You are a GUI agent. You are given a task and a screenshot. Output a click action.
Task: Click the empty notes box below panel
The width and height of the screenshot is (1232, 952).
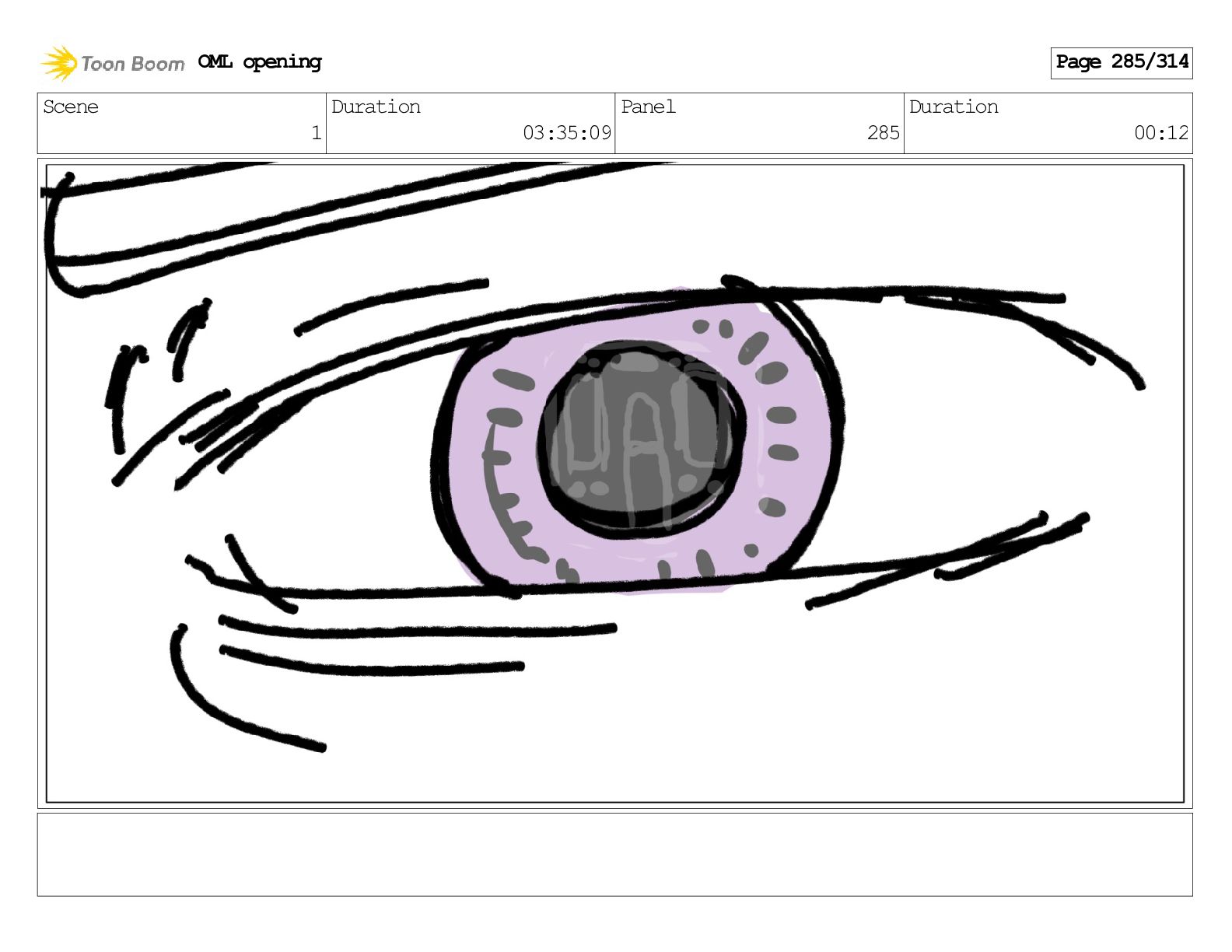coord(615,855)
